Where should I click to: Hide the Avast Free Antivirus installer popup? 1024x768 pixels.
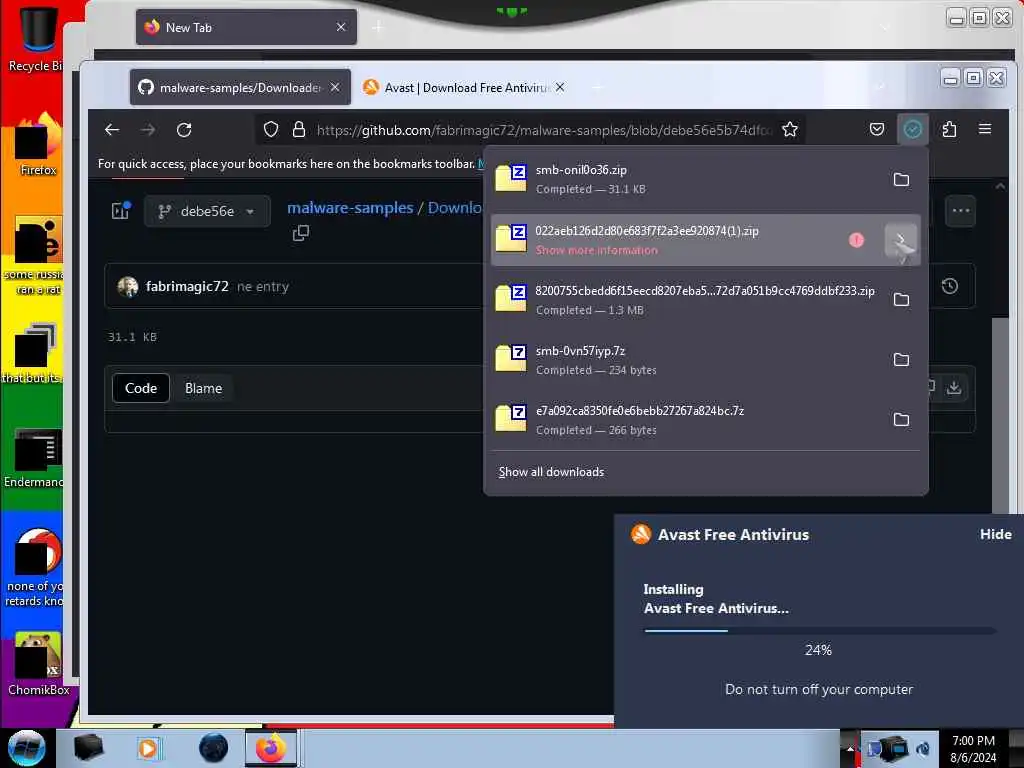point(995,534)
